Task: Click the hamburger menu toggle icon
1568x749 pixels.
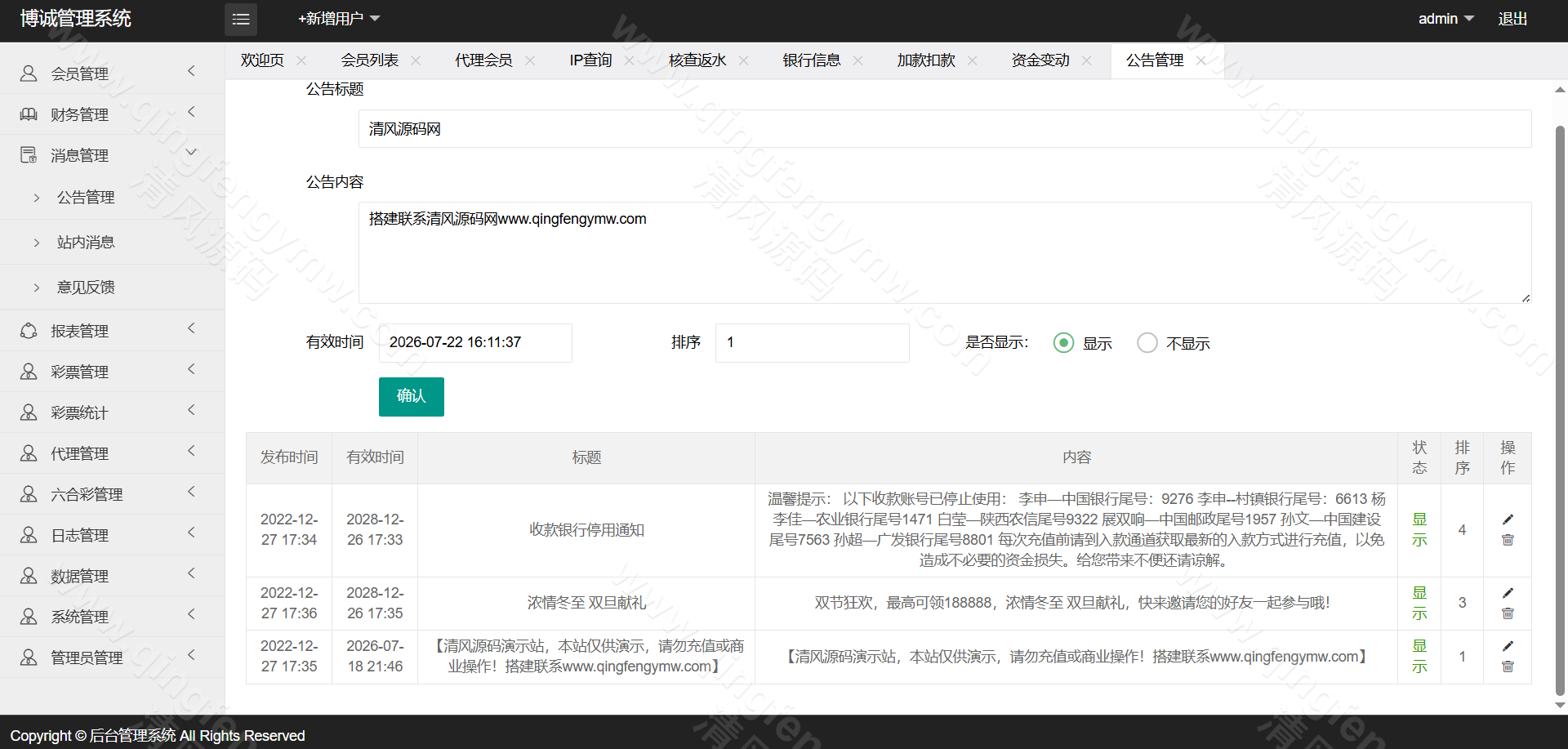Action: (241, 19)
